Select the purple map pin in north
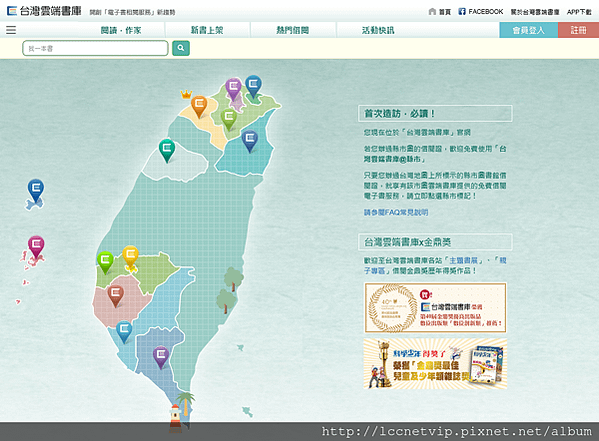The image size is (599, 441). pyautogui.click(x=233, y=89)
